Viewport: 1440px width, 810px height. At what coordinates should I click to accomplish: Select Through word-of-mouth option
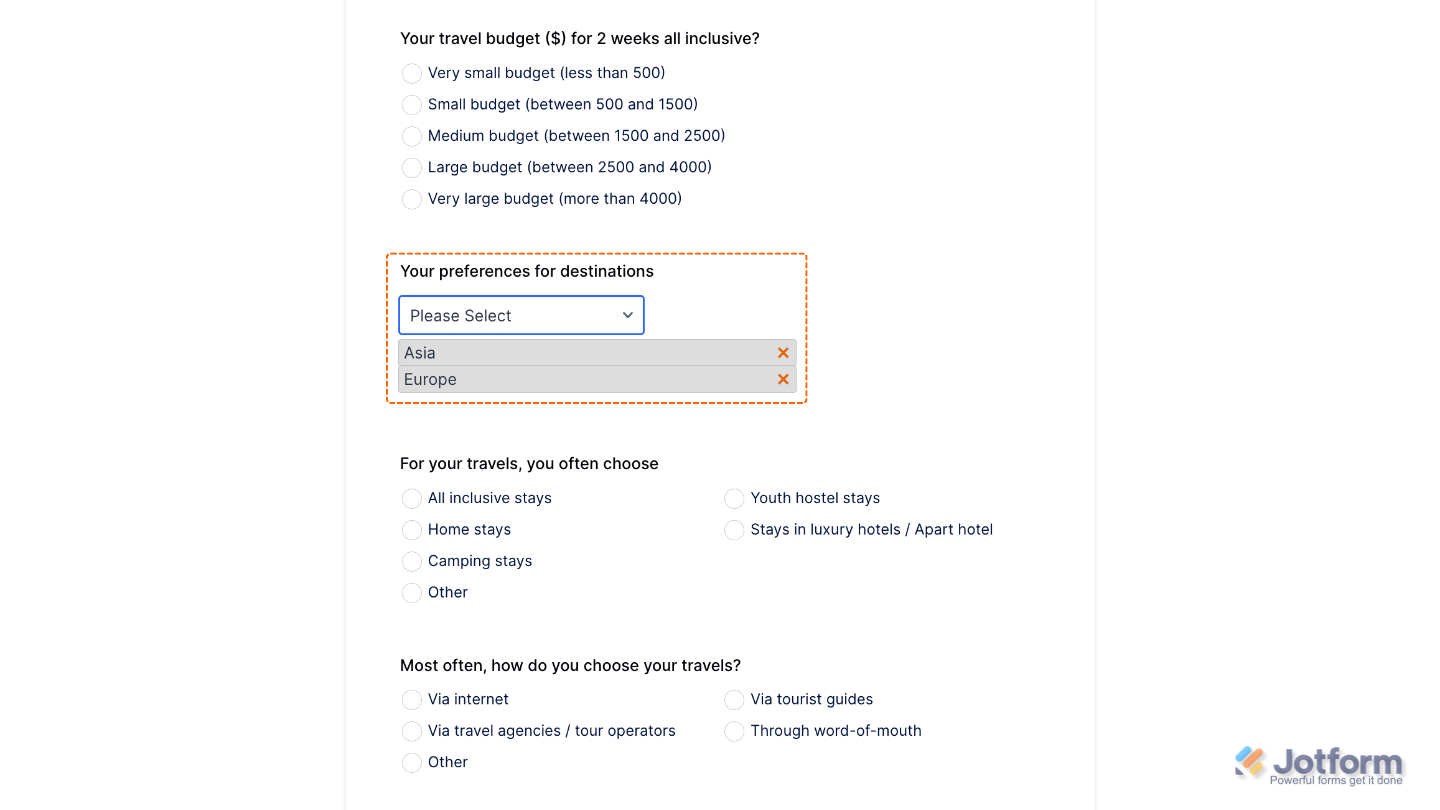pos(733,731)
